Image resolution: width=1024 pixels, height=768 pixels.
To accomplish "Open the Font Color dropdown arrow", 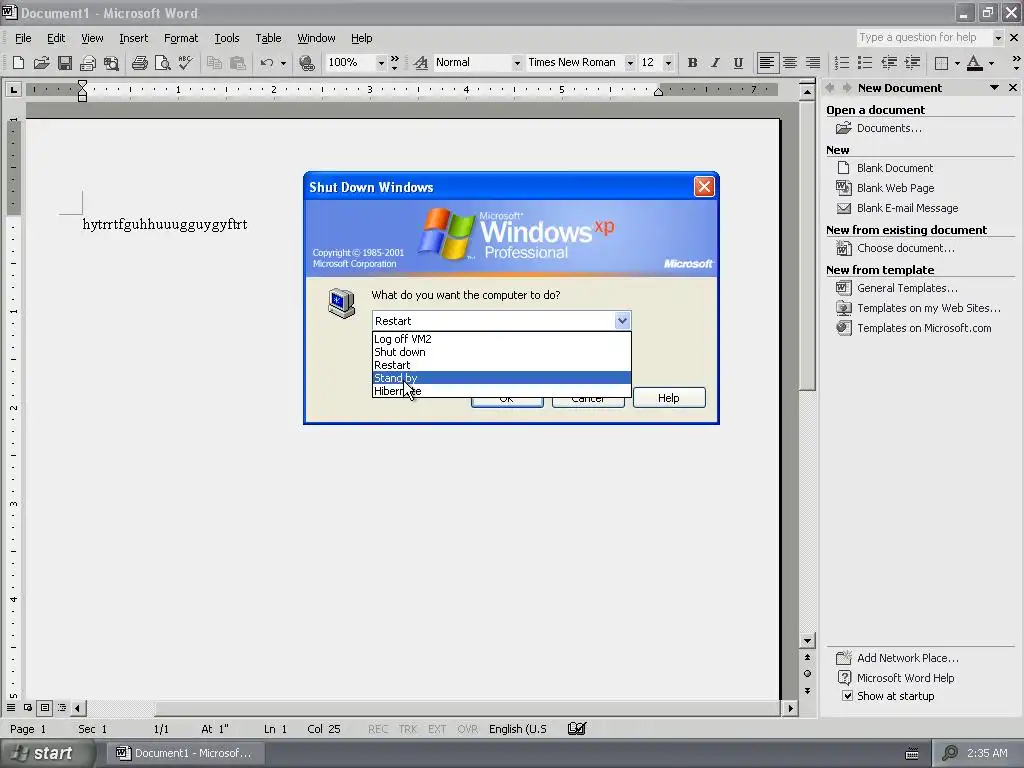I will point(991,63).
